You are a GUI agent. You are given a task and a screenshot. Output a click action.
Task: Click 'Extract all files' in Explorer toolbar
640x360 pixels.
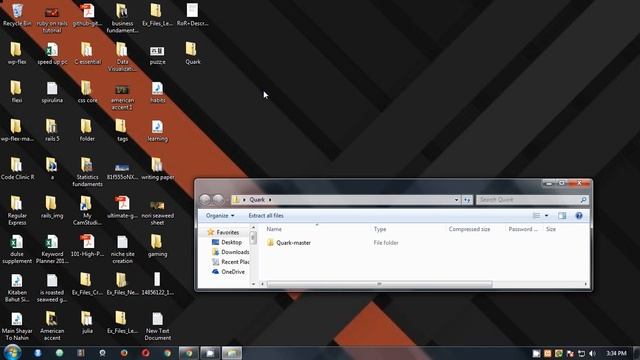tap(266, 216)
